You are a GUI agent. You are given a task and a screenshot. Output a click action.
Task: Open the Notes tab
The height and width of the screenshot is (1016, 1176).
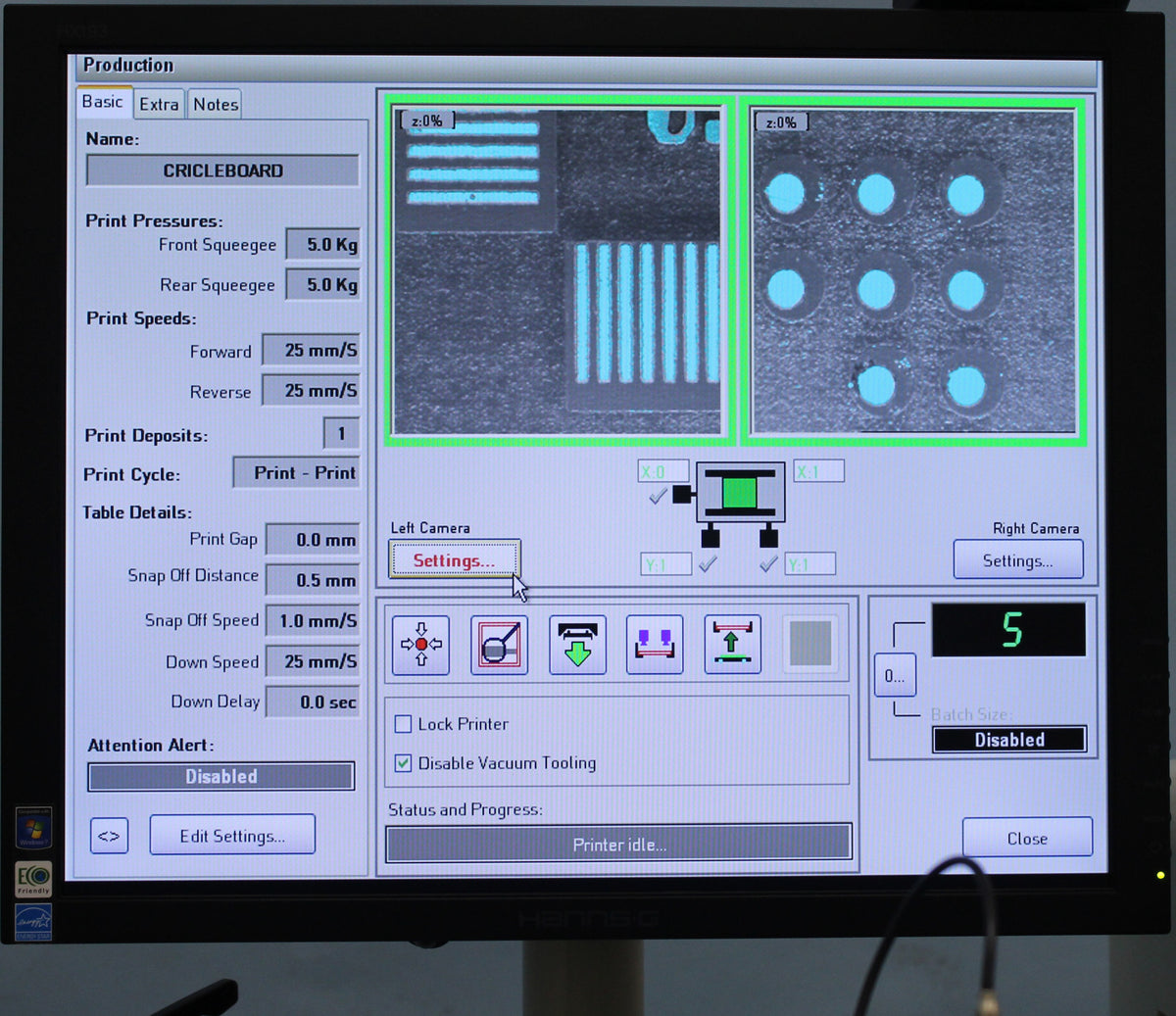click(216, 104)
